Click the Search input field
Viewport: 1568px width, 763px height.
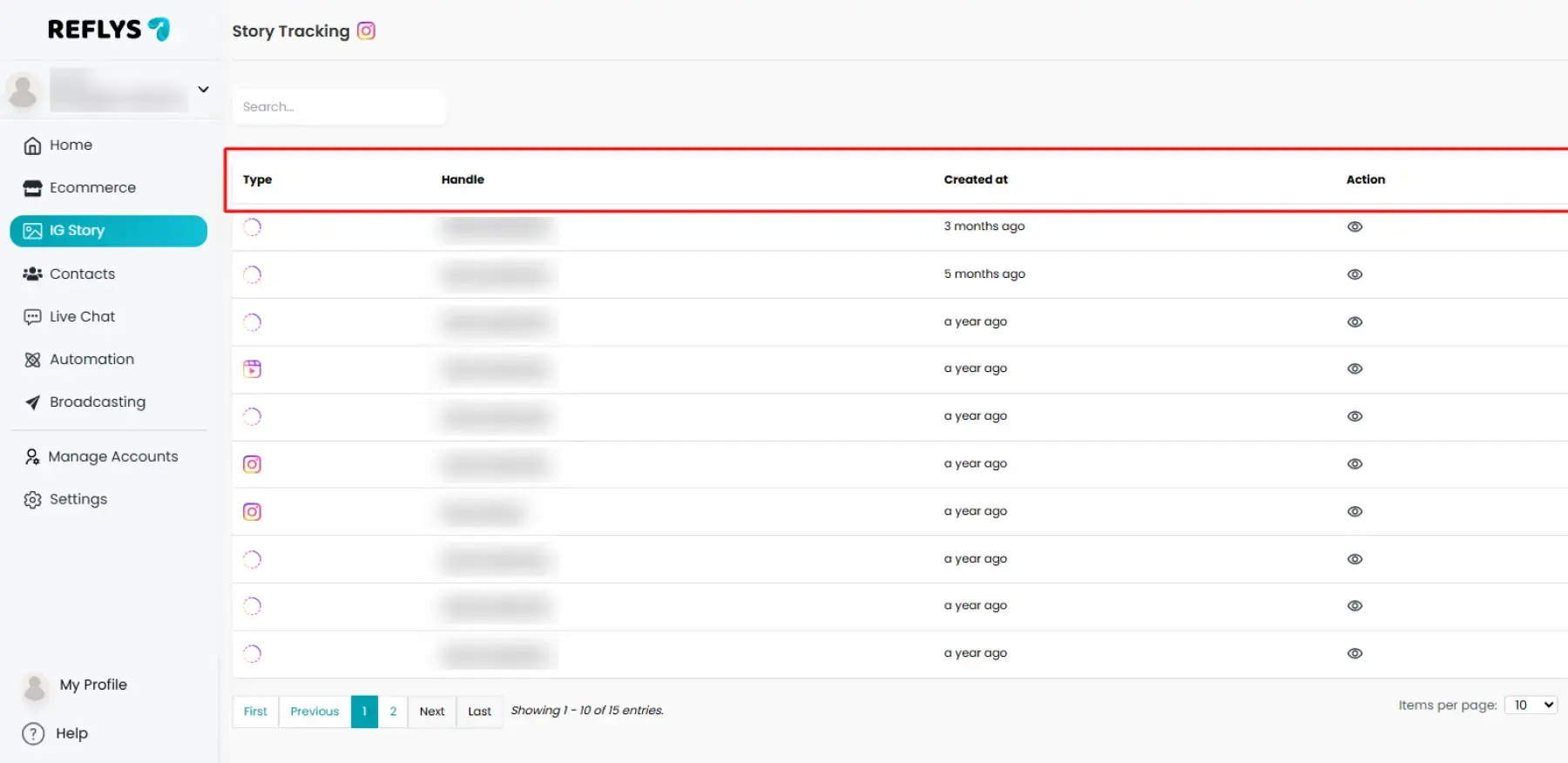[x=339, y=107]
